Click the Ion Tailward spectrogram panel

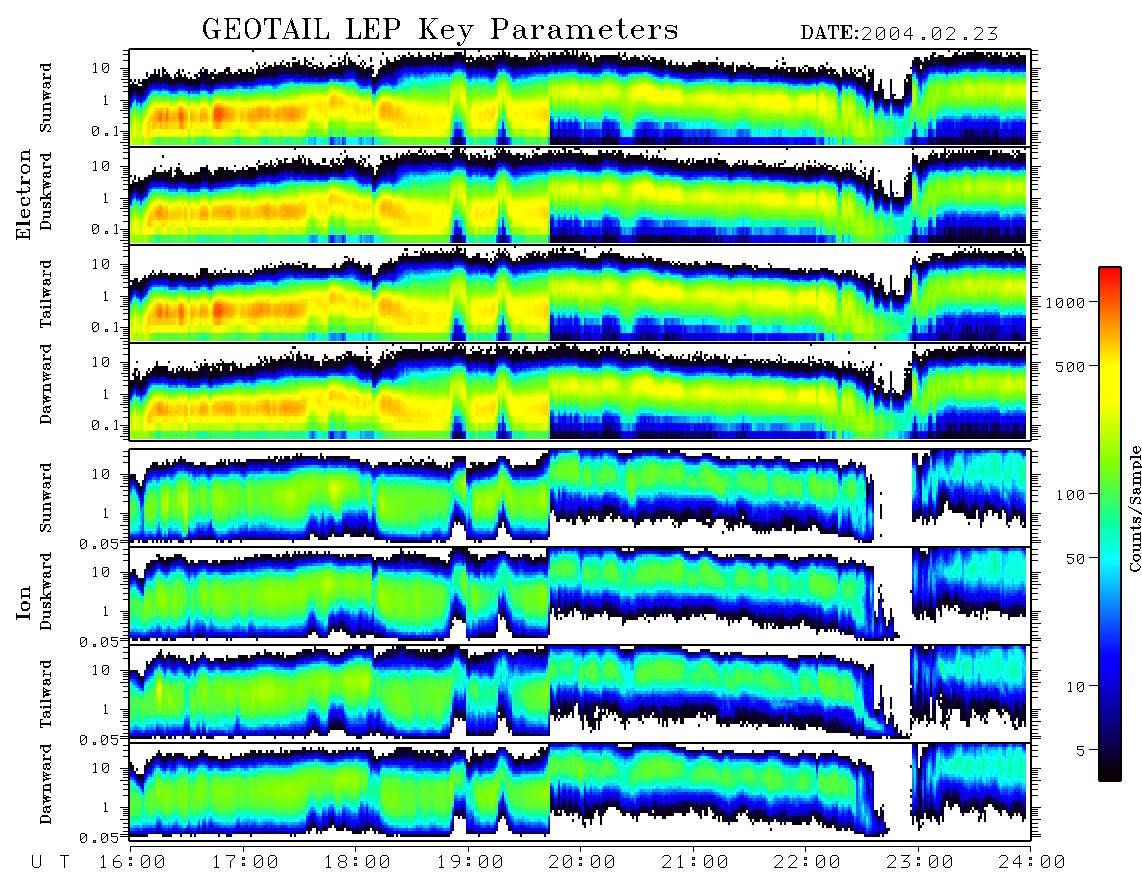click(580, 694)
